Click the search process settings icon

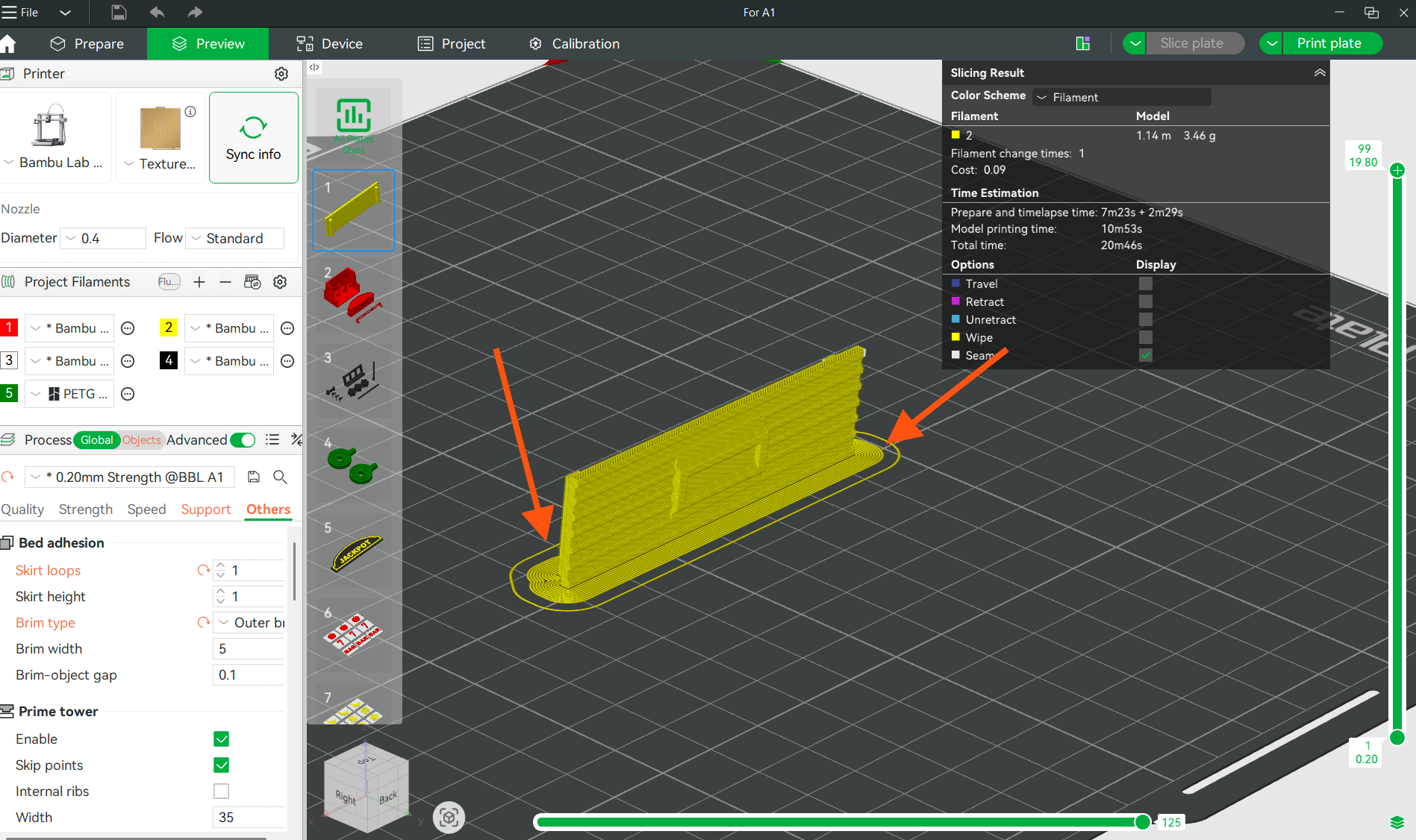tap(280, 477)
